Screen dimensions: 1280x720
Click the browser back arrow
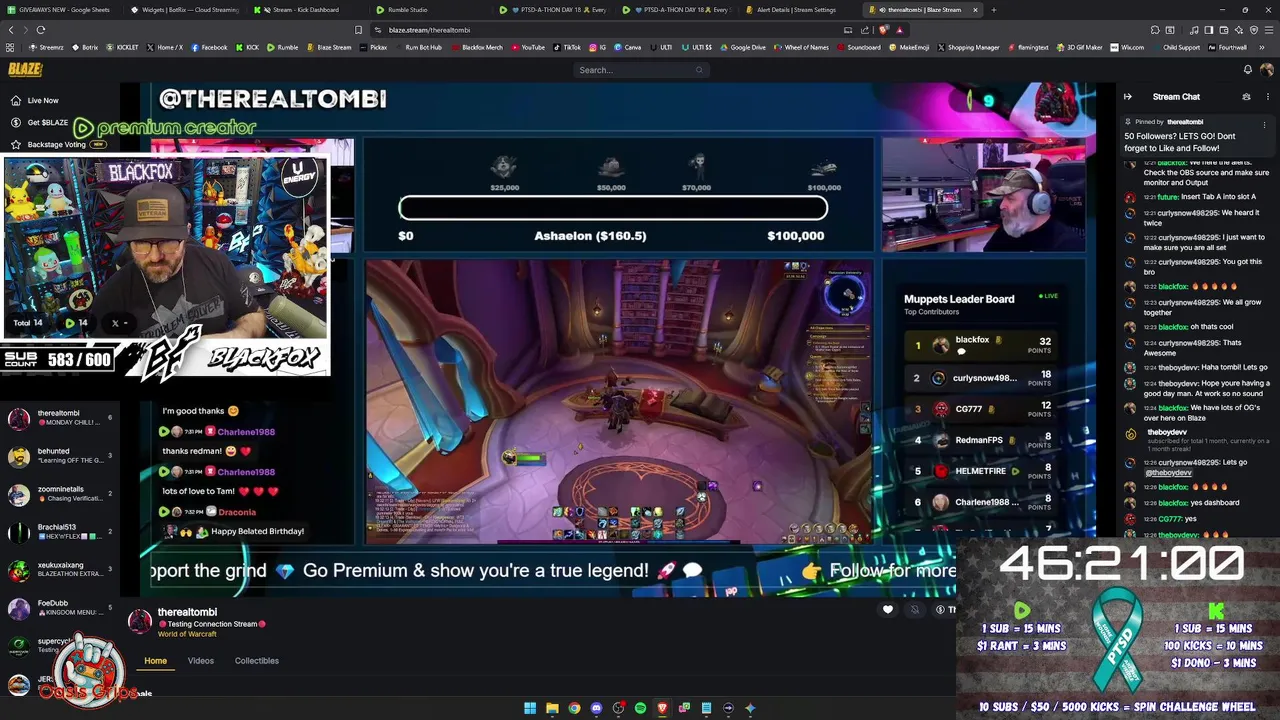(x=11, y=30)
